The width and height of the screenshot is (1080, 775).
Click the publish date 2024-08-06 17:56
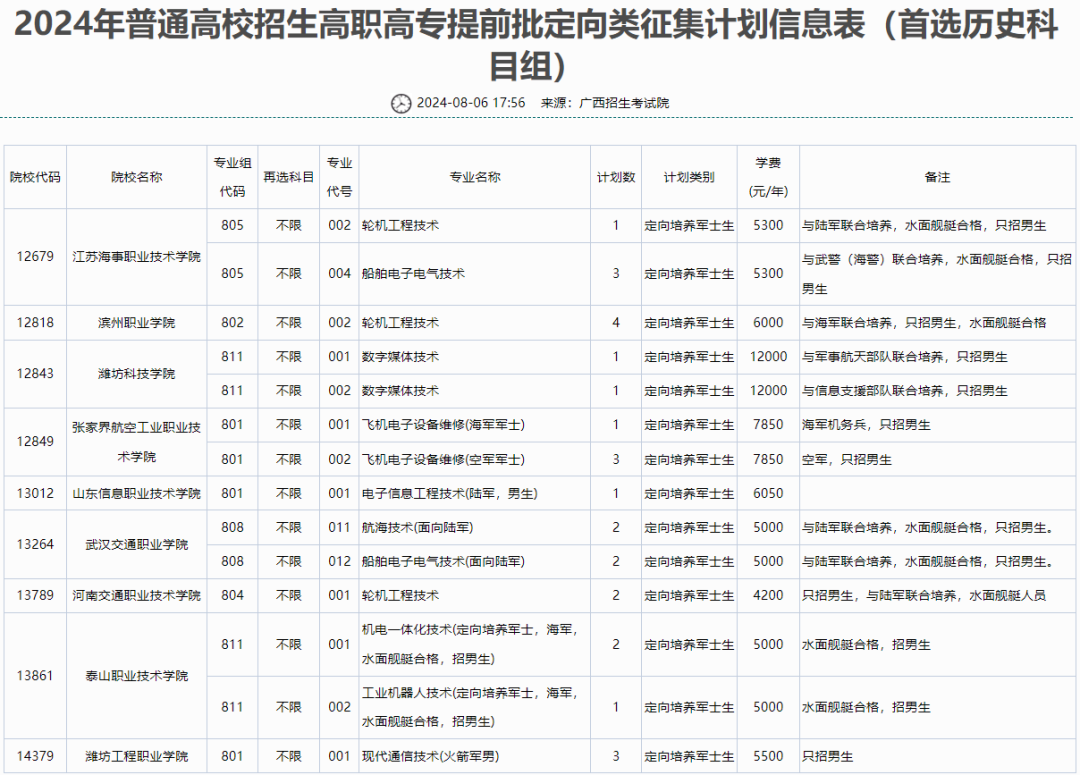click(x=470, y=103)
